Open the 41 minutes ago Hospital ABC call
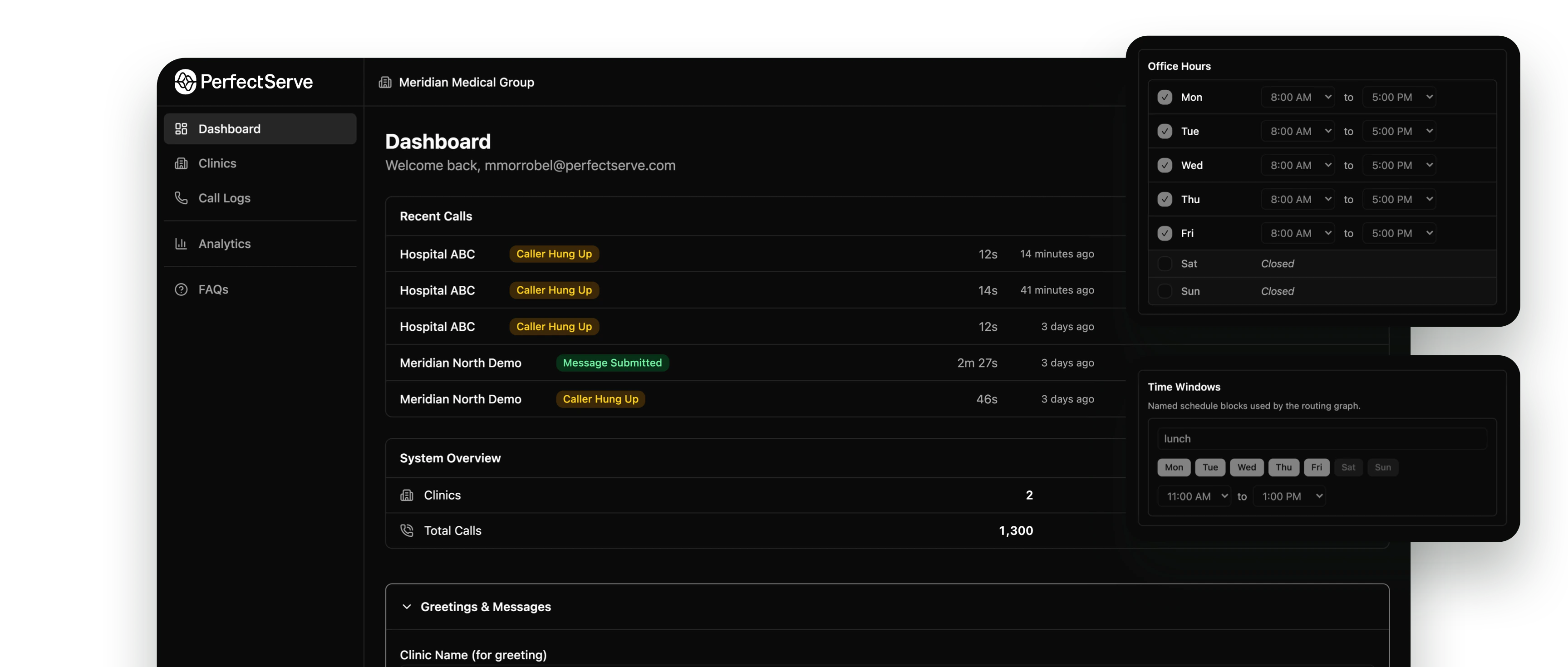Image resolution: width=1568 pixels, height=667 pixels. pos(755,290)
